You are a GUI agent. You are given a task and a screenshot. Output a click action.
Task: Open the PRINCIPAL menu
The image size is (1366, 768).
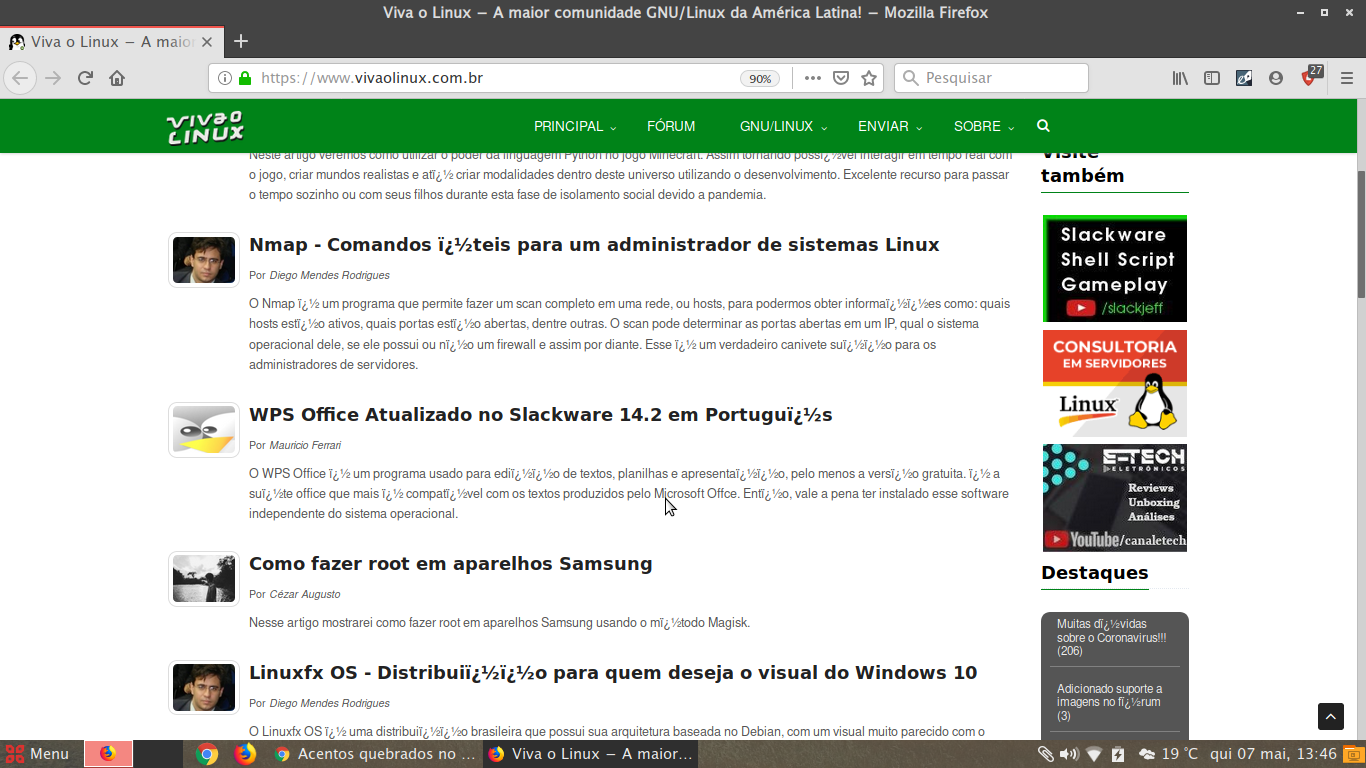coord(568,126)
